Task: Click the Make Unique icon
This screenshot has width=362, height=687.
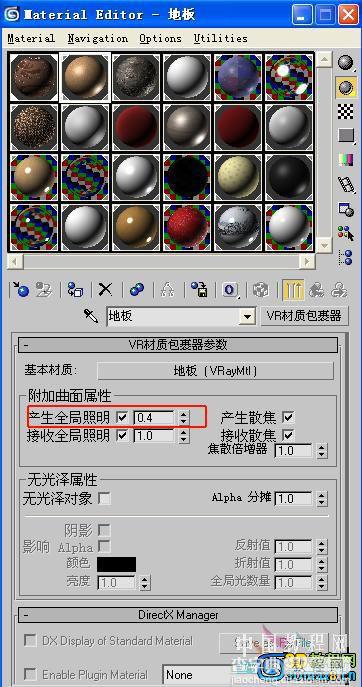Action: [x=168, y=290]
